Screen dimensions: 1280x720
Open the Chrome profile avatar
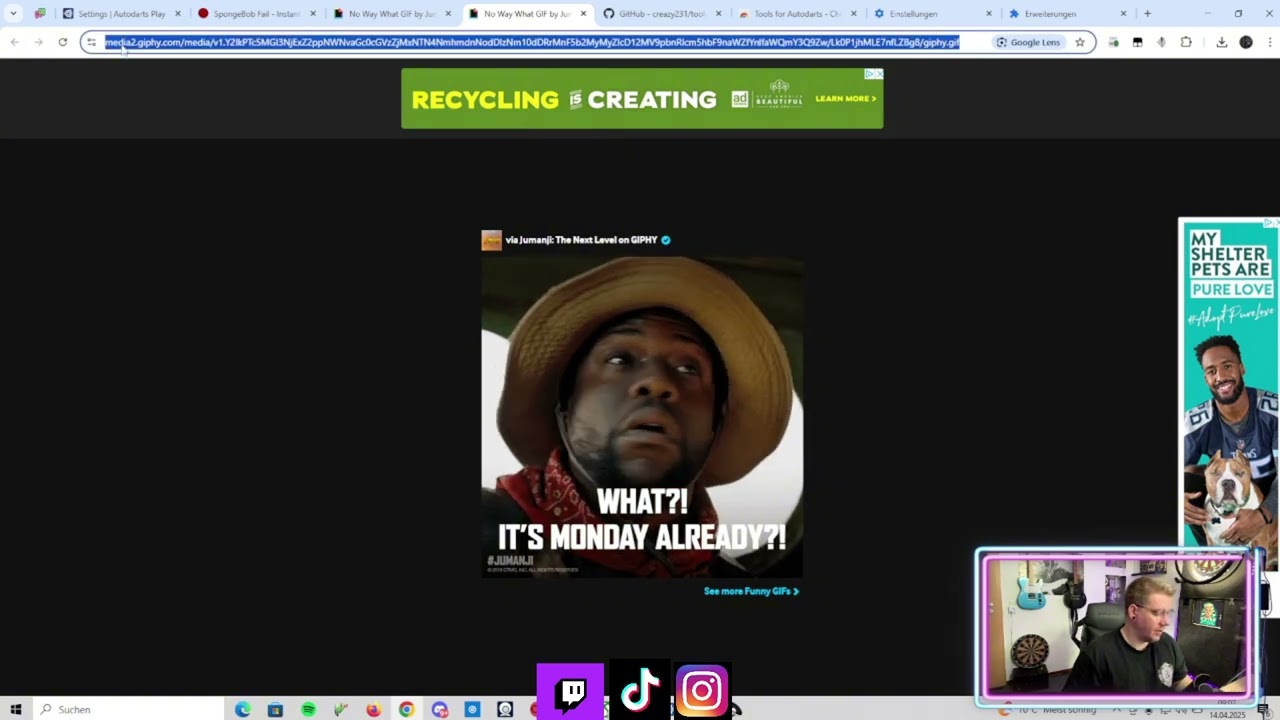[1246, 42]
